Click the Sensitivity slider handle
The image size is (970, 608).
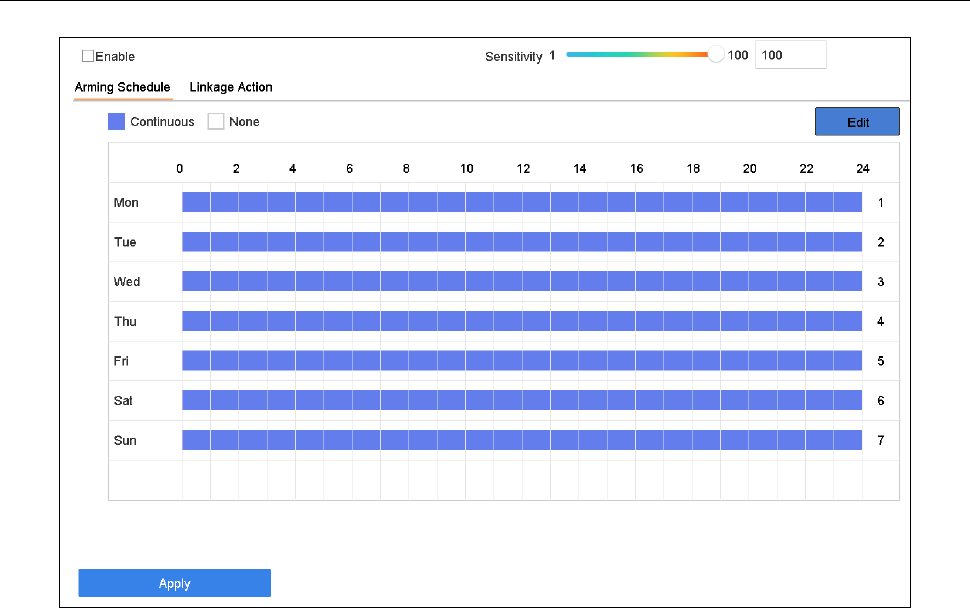click(x=715, y=56)
